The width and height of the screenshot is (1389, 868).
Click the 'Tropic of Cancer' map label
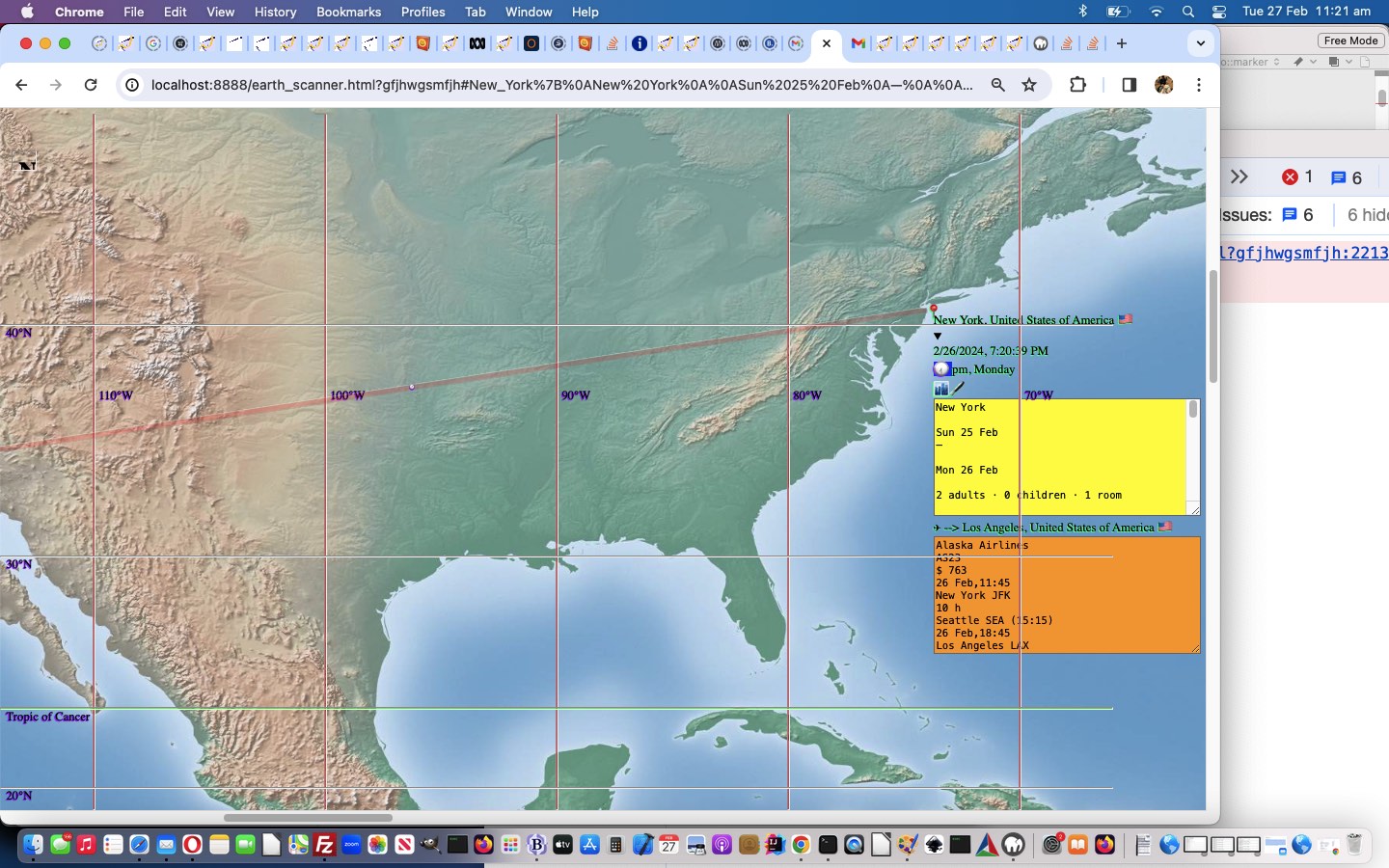coord(47,717)
